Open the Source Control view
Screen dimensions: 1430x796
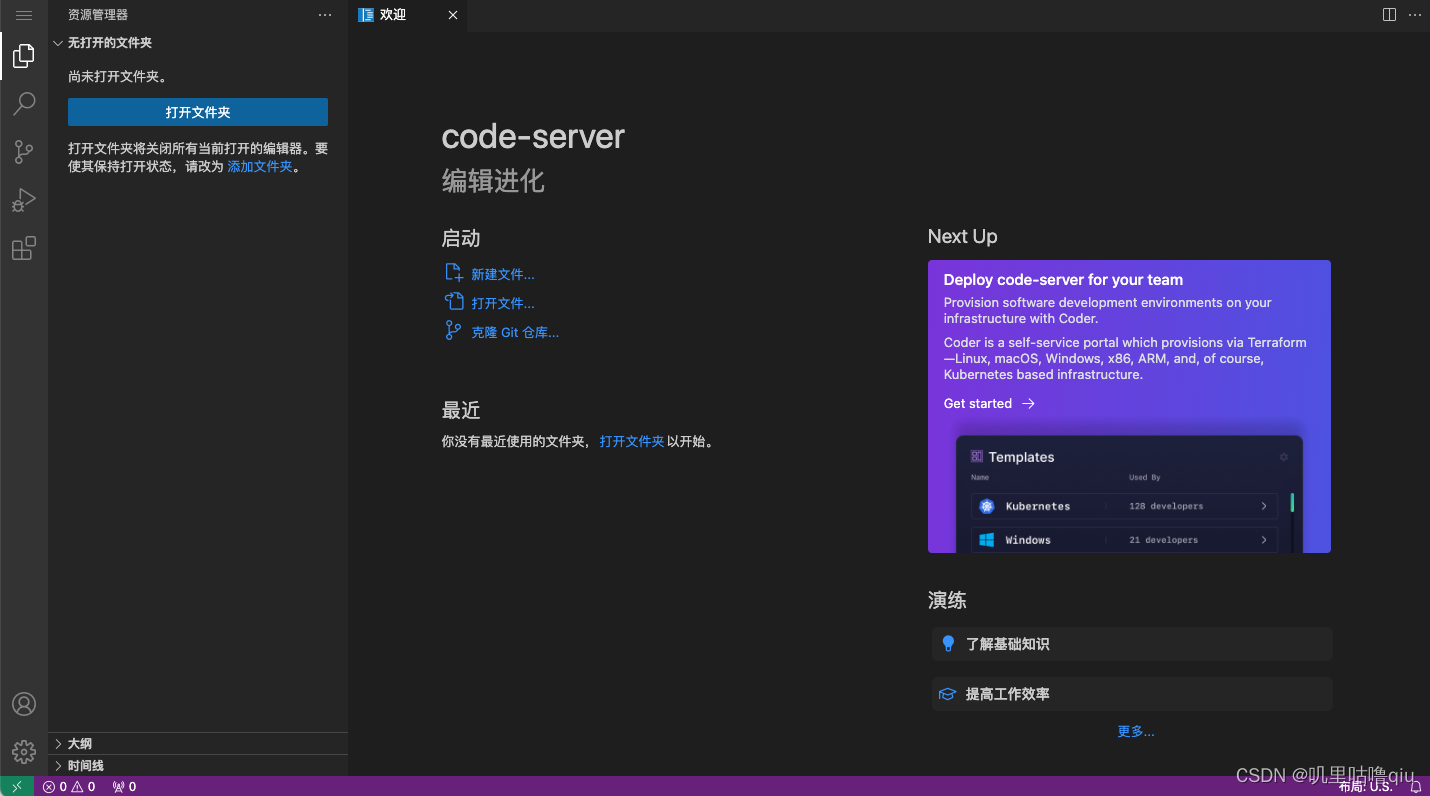click(24, 152)
